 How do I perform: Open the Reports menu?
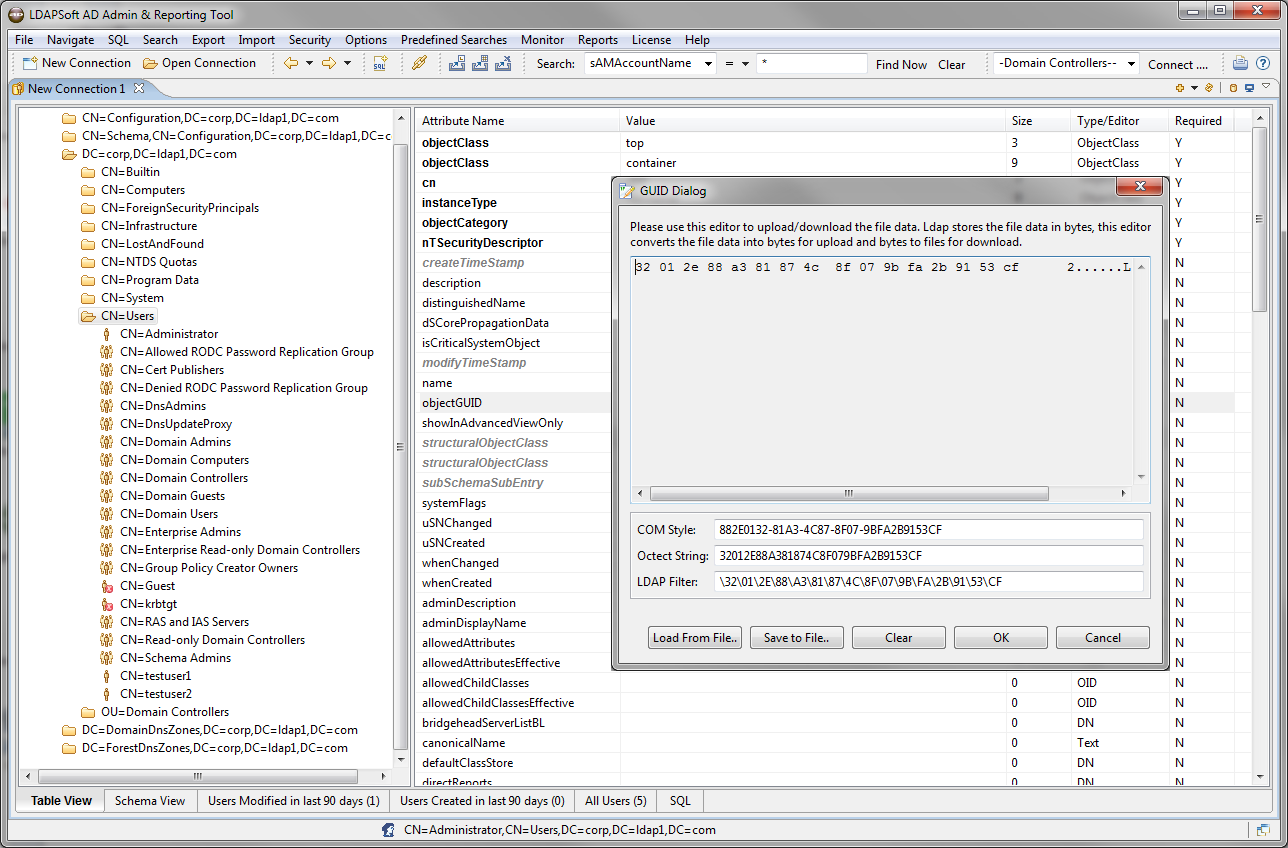click(597, 40)
